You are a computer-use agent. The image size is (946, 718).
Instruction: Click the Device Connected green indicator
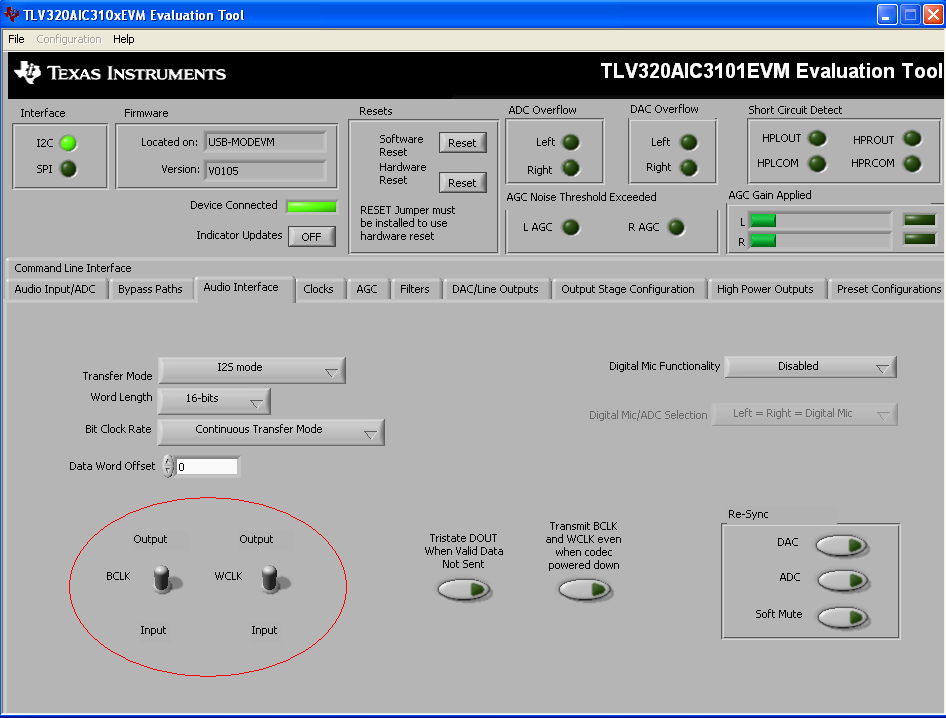pyautogui.click(x=311, y=206)
